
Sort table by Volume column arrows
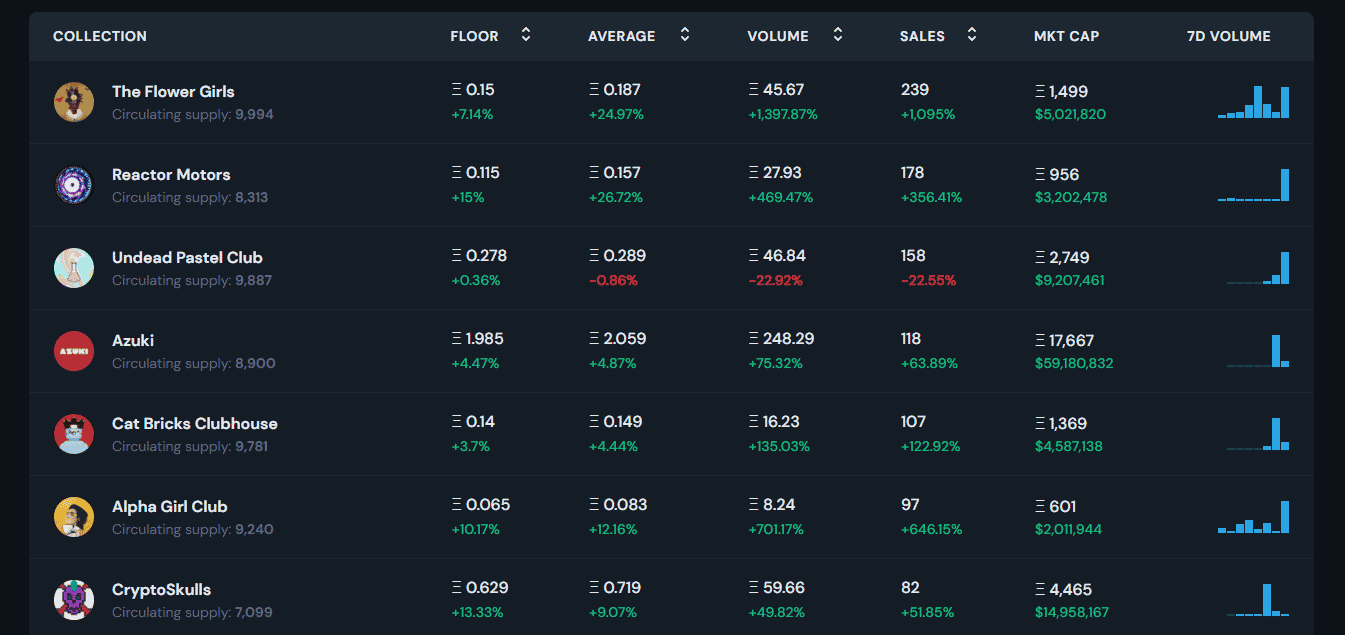[838, 35]
